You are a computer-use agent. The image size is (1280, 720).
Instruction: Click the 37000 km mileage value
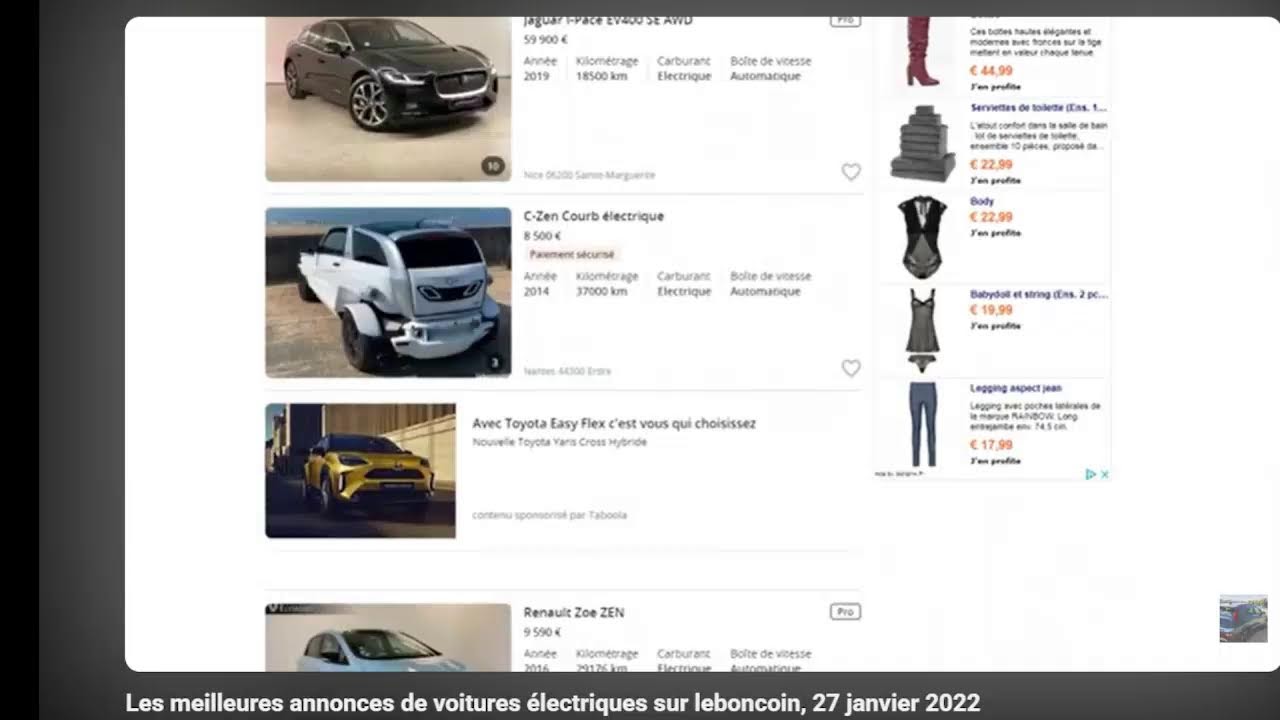602,292
